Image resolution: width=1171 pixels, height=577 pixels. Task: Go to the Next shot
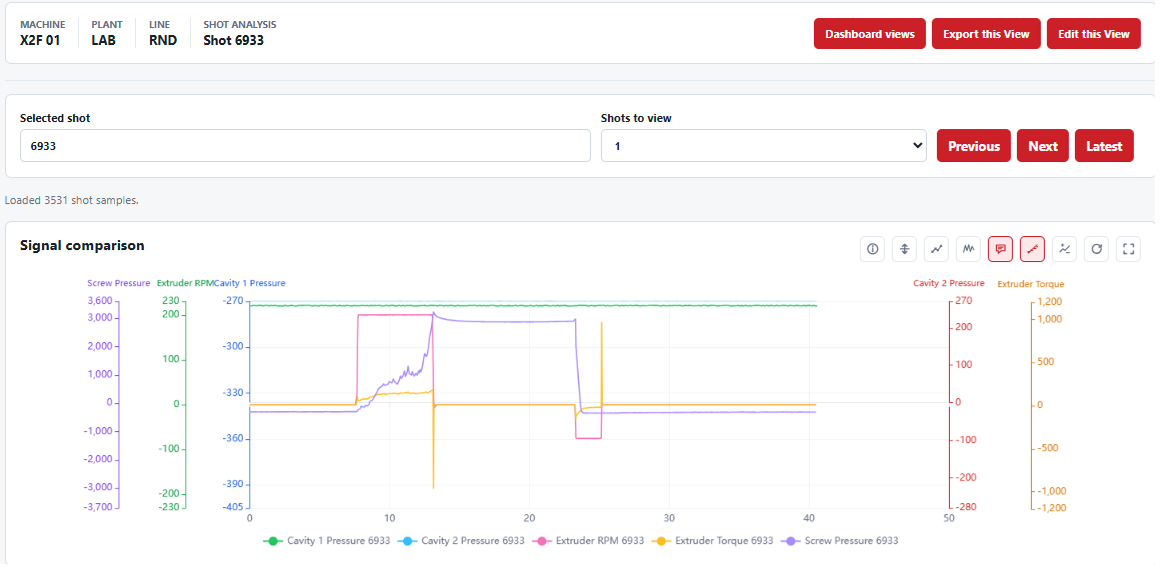tap(1043, 146)
